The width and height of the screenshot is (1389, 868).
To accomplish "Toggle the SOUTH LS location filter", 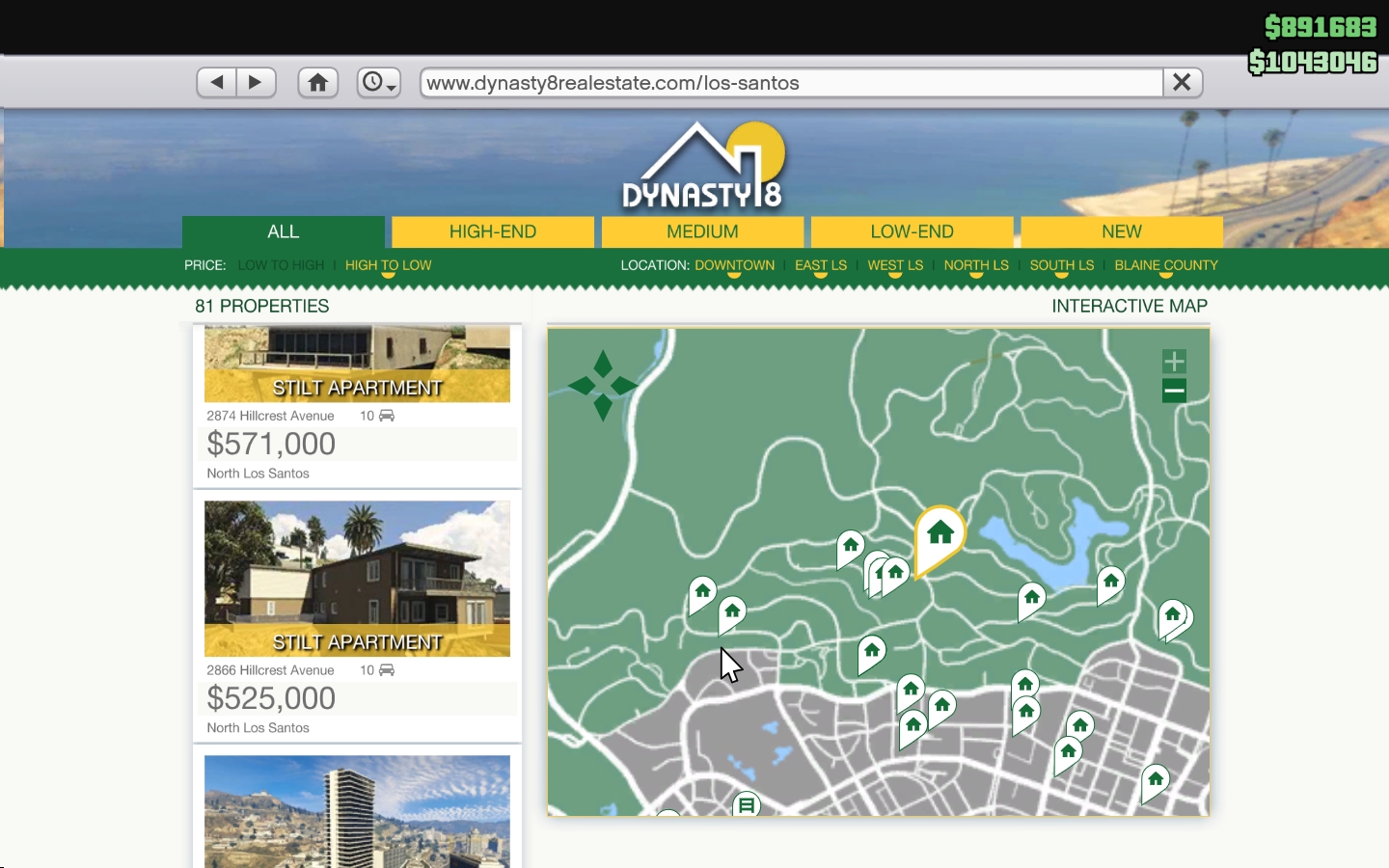I will (x=1062, y=265).
